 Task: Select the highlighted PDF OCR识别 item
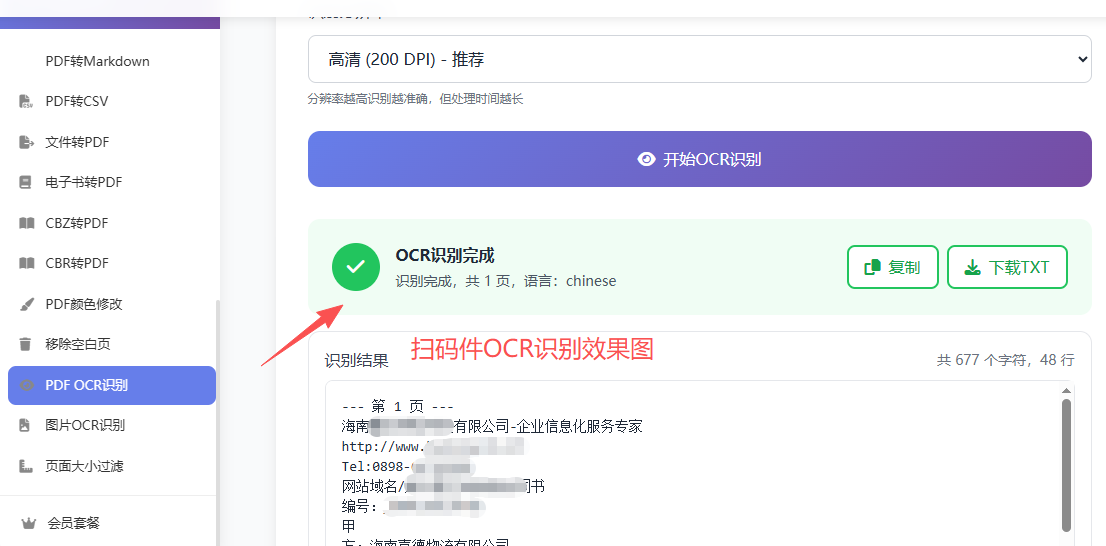111,386
